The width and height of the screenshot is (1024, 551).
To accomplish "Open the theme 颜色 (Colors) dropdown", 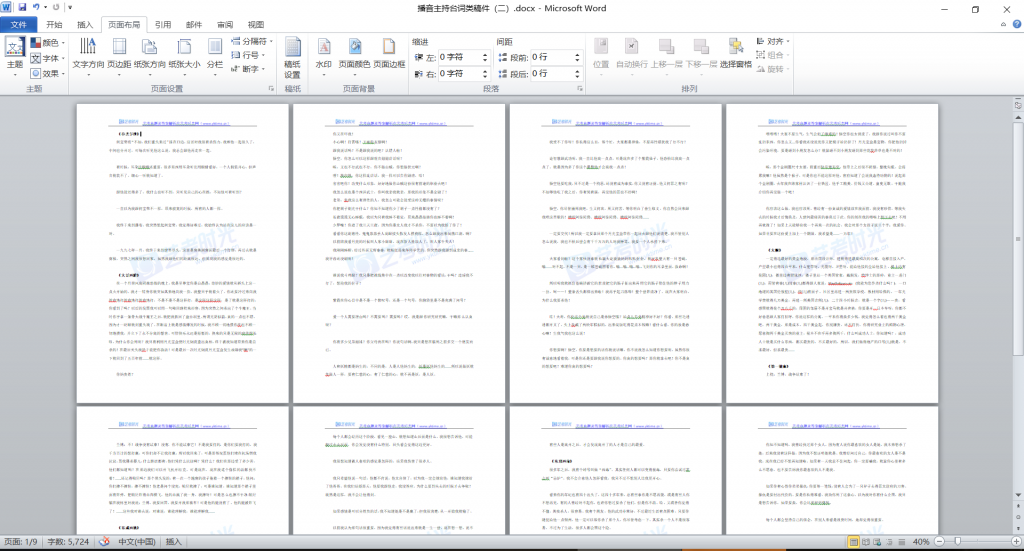I will tap(48, 43).
